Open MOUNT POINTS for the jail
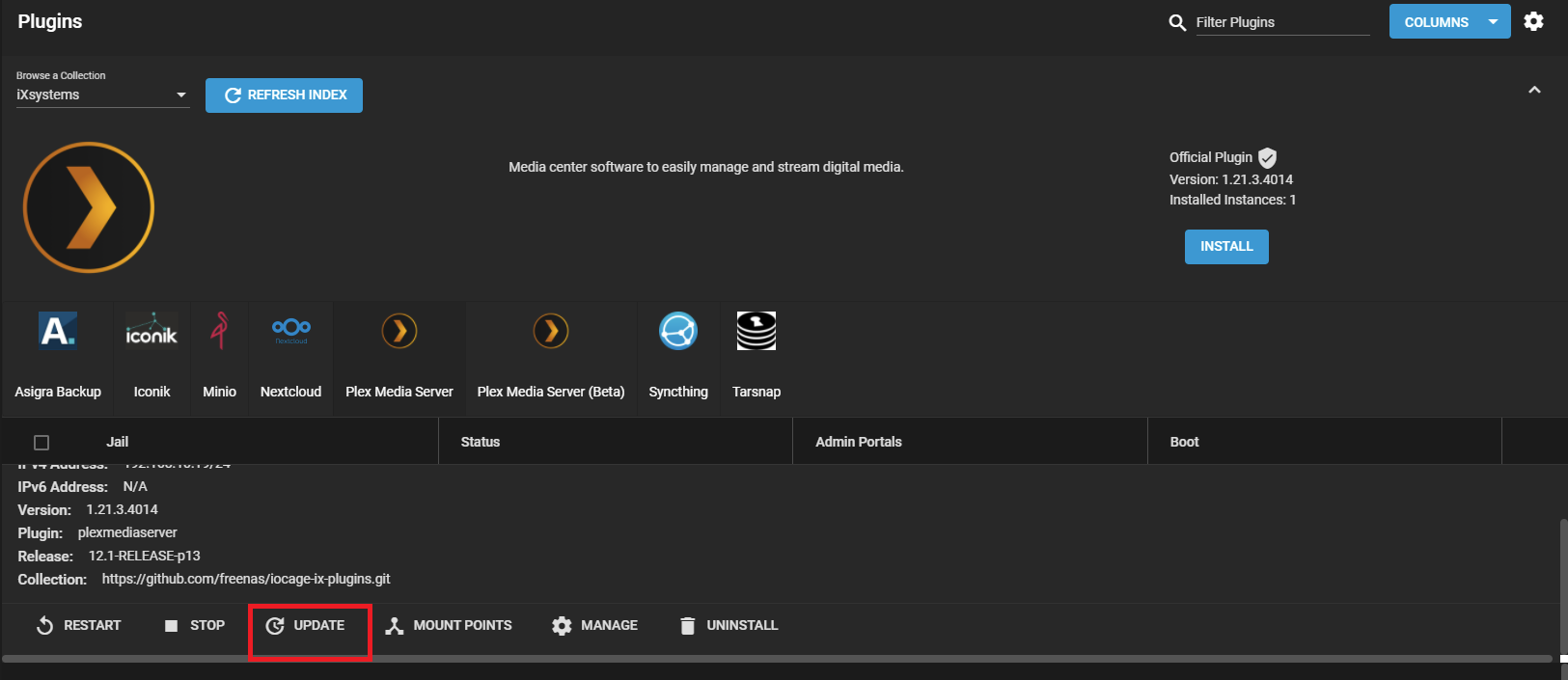1568x680 pixels. pyautogui.click(x=449, y=626)
